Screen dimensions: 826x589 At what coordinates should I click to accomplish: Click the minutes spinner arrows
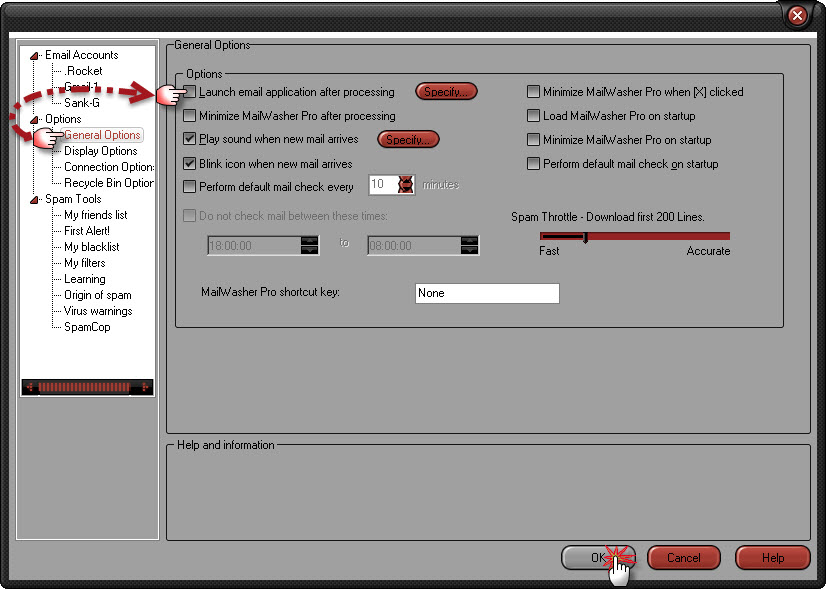406,185
